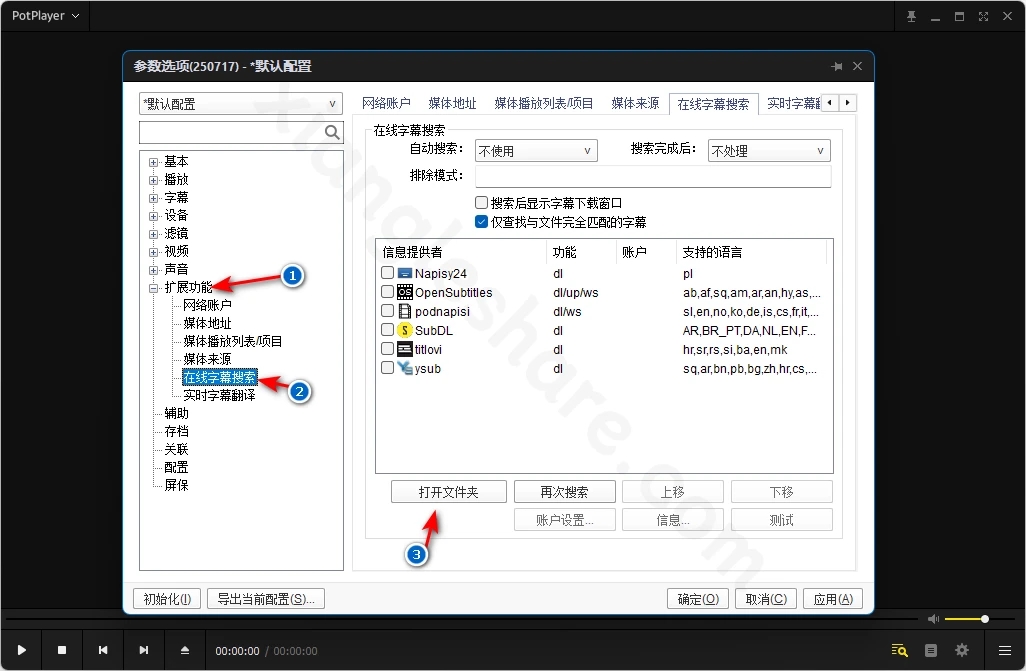Click the playback seek bar

(461, 619)
